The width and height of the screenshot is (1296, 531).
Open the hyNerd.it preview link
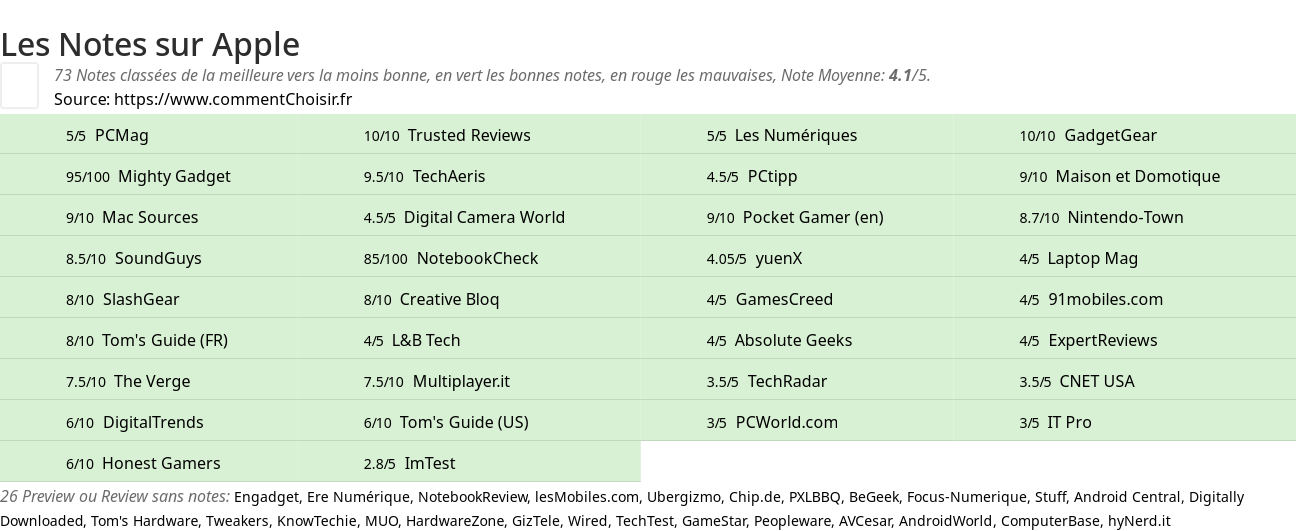1138,521
